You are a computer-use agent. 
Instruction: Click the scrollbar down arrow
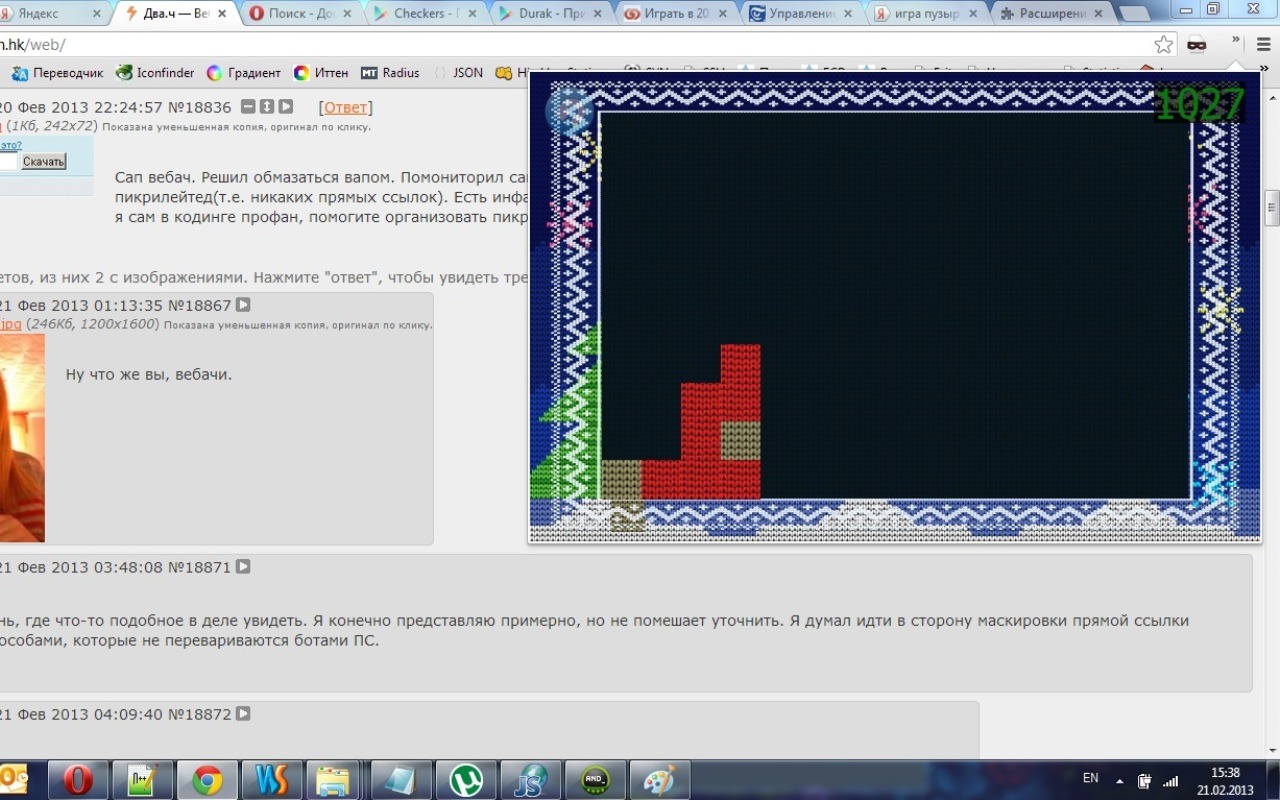(1272, 751)
